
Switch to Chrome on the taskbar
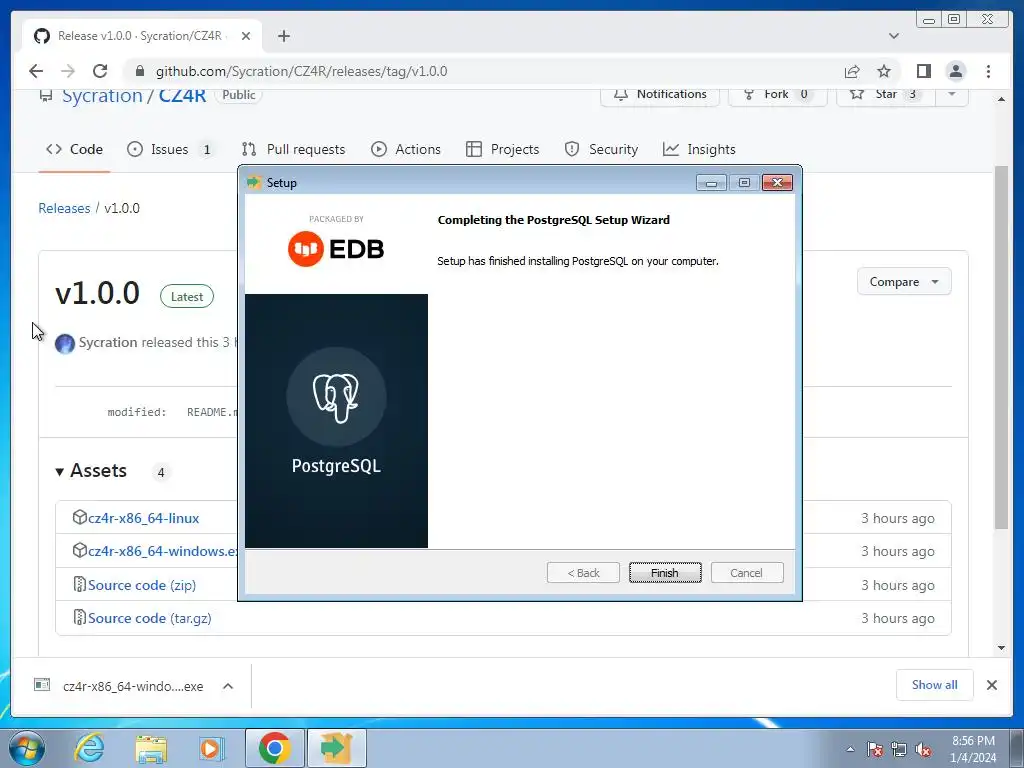274,748
